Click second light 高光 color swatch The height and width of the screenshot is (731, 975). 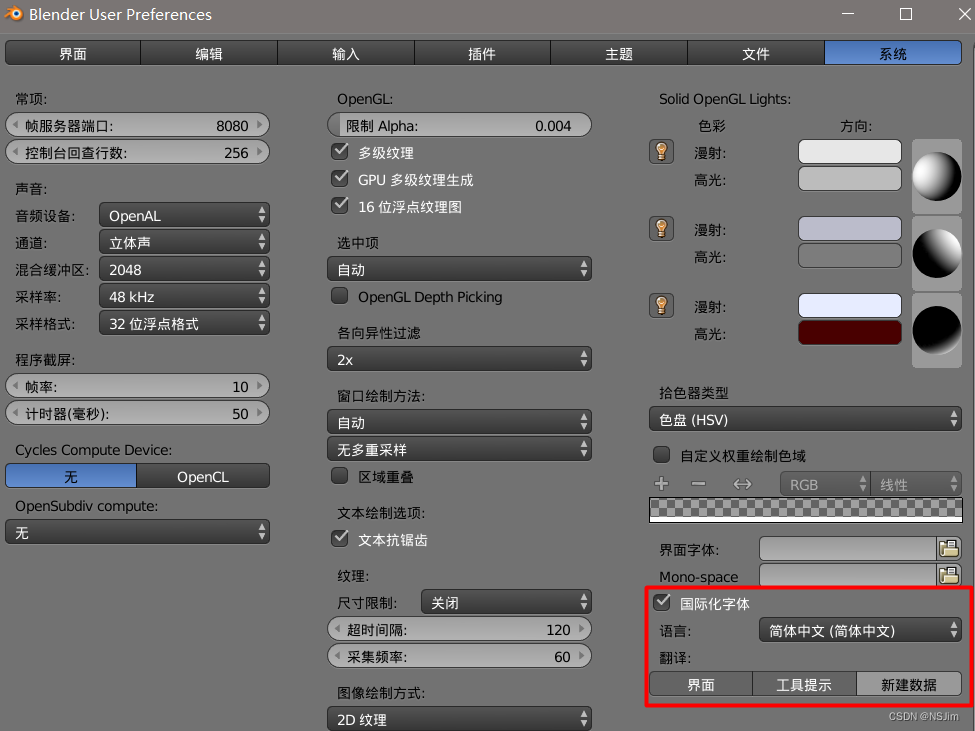tap(849, 255)
